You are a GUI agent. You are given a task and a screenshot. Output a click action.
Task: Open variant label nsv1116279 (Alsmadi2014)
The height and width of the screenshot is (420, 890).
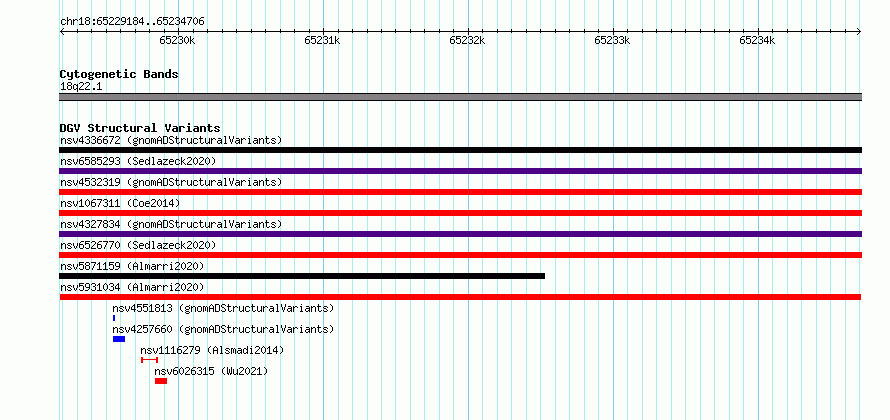tap(212, 350)
